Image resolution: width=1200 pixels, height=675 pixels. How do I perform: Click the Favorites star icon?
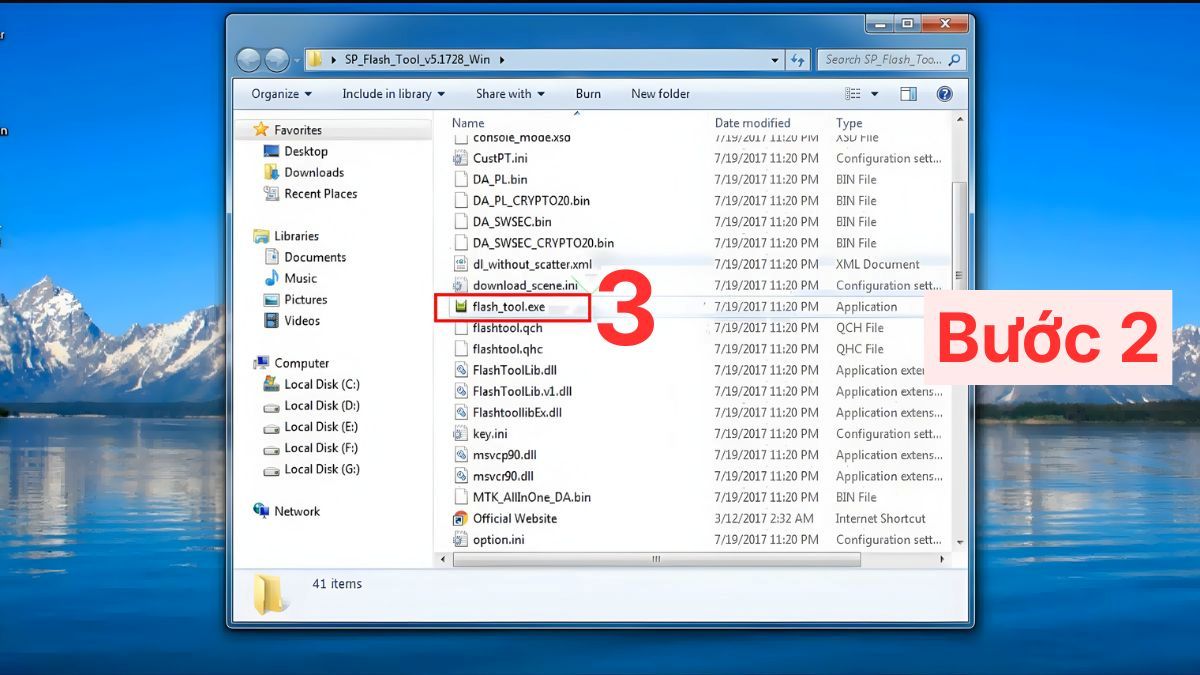pyautogui.click(x=261, y=130)
